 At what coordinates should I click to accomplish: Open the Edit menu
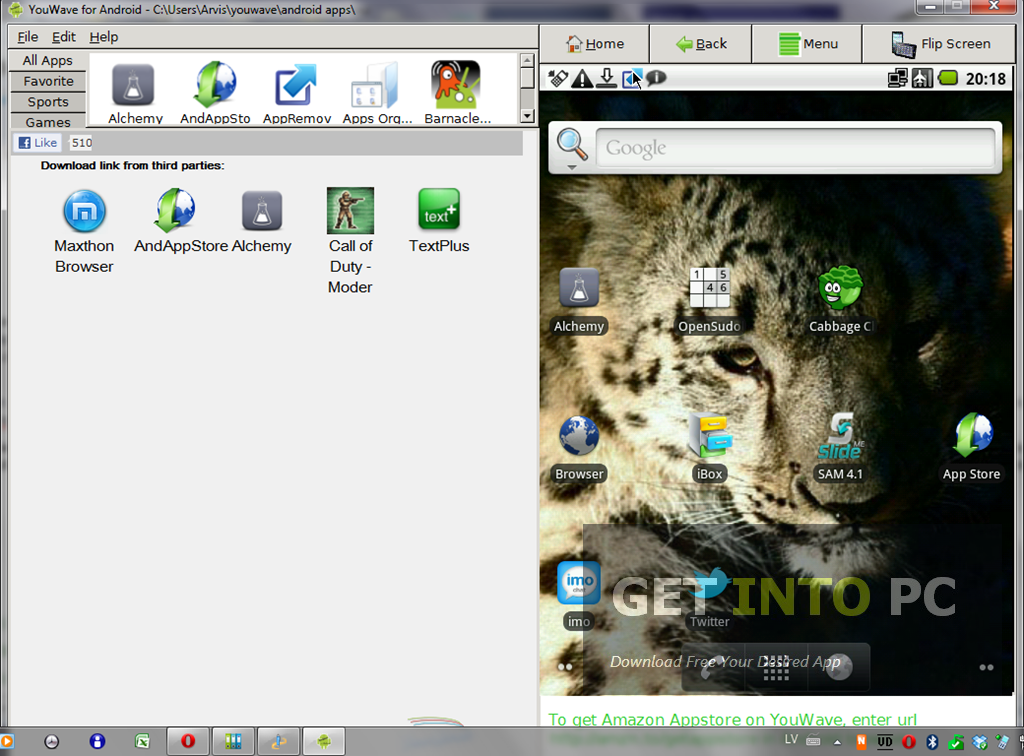tap(64, 37)
